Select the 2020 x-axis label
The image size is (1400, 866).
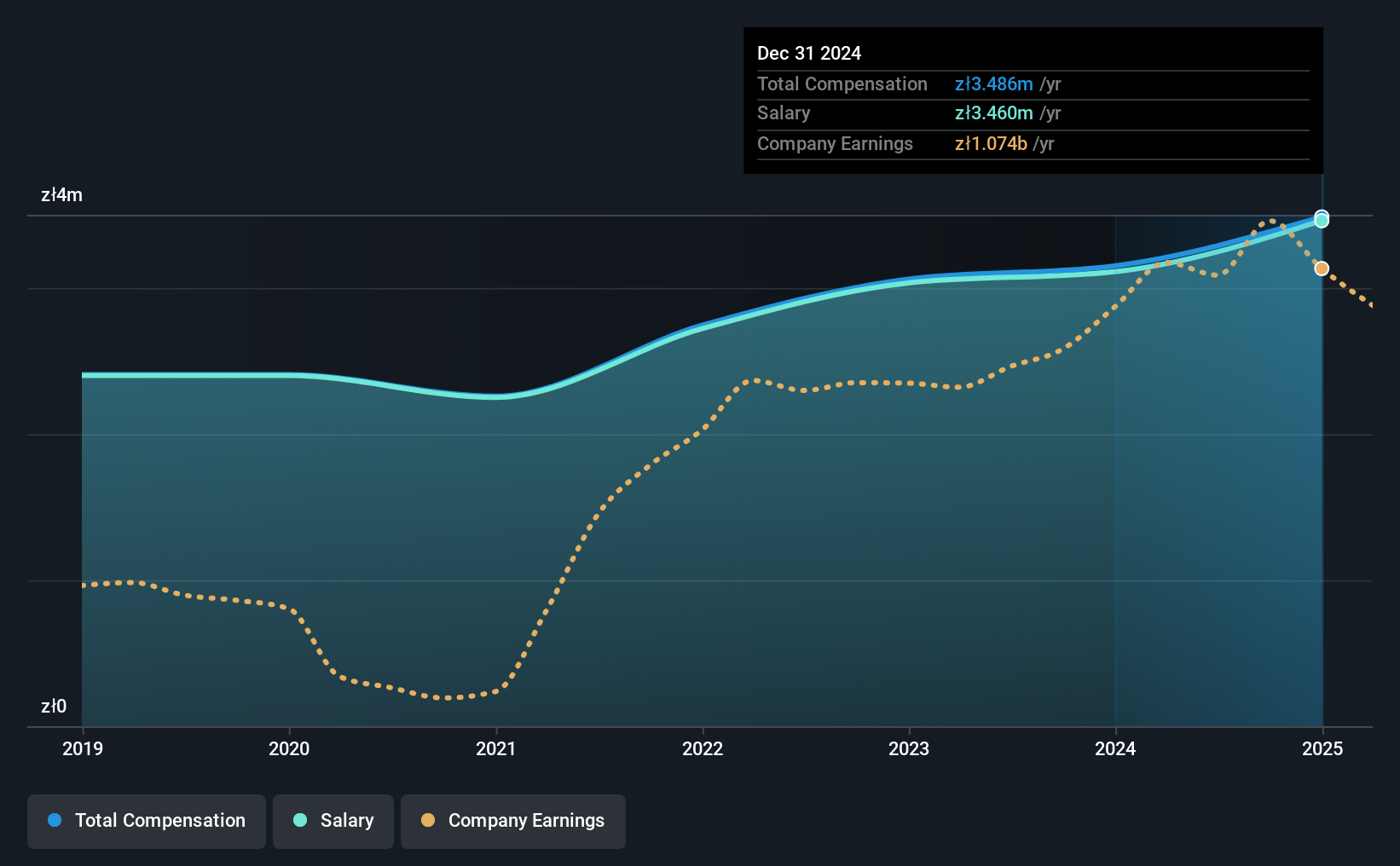289,748
